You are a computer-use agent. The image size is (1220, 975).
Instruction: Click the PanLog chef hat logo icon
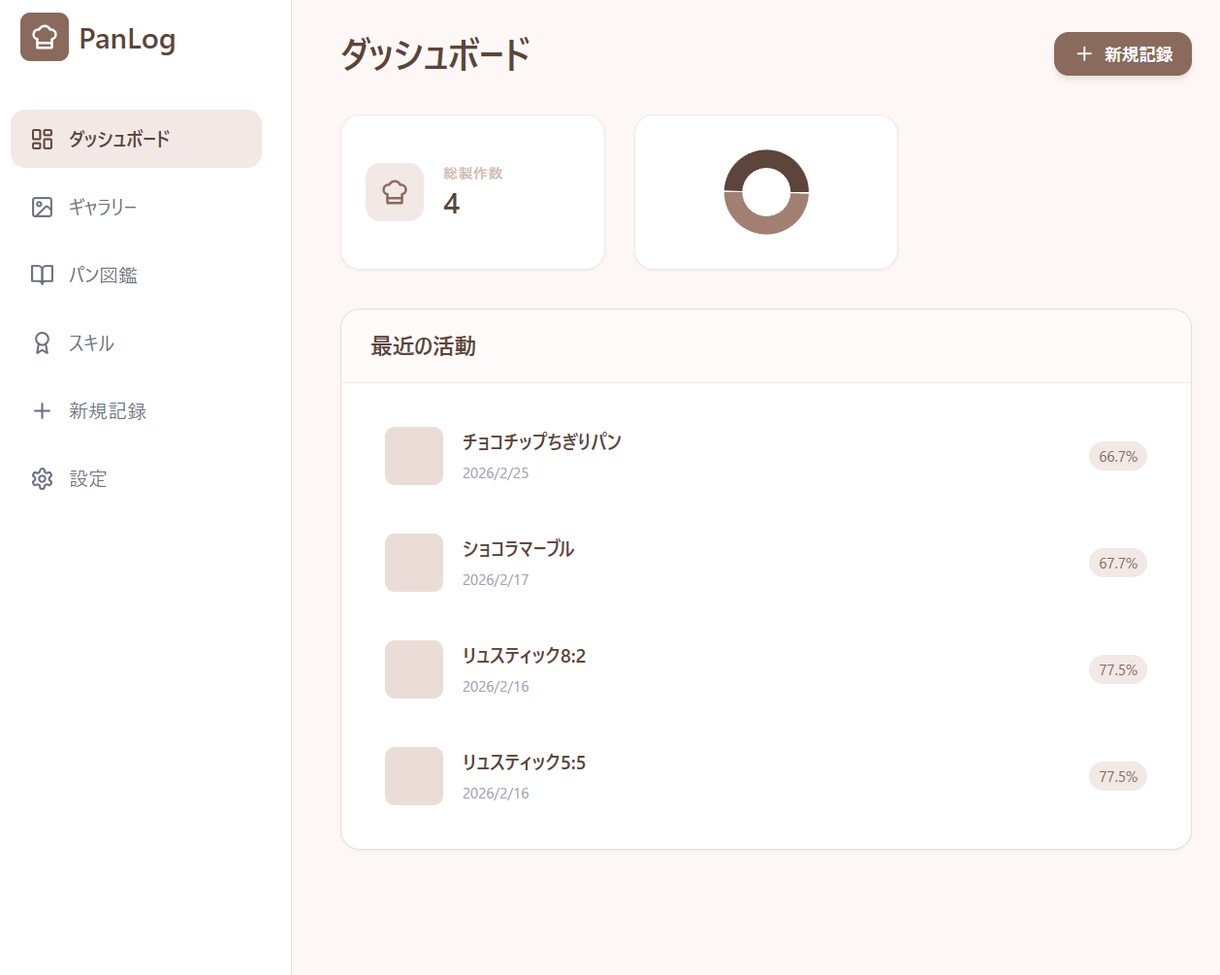coord(44,37)
